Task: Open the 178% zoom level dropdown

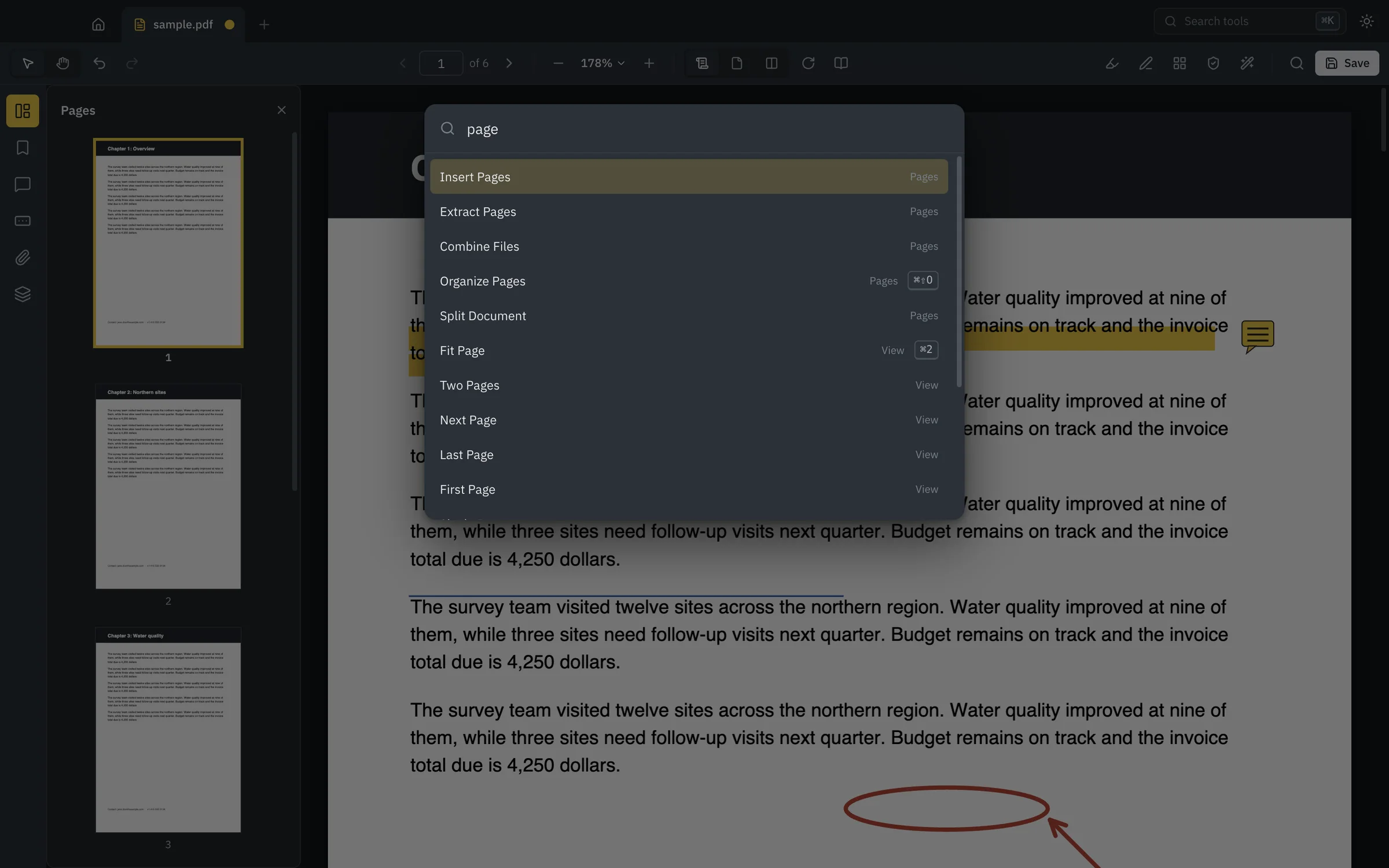Action: click(602, 63)
